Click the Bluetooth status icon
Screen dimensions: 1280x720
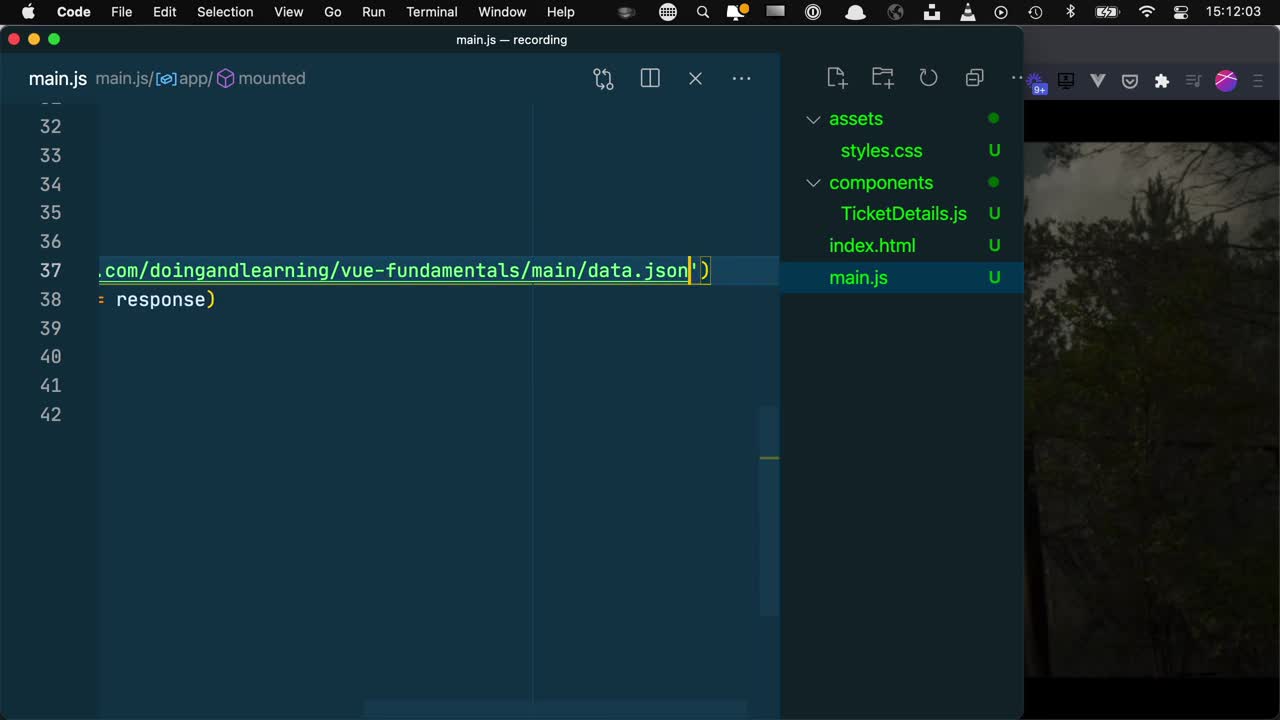coord(1069,12)
